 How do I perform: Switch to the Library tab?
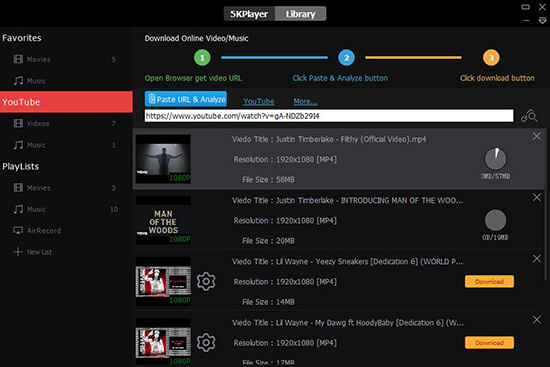[301, 14]
